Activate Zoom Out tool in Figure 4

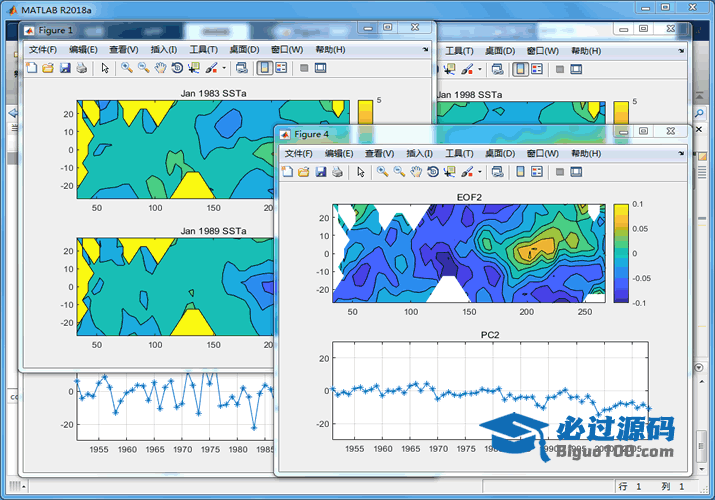click(399, 172)
